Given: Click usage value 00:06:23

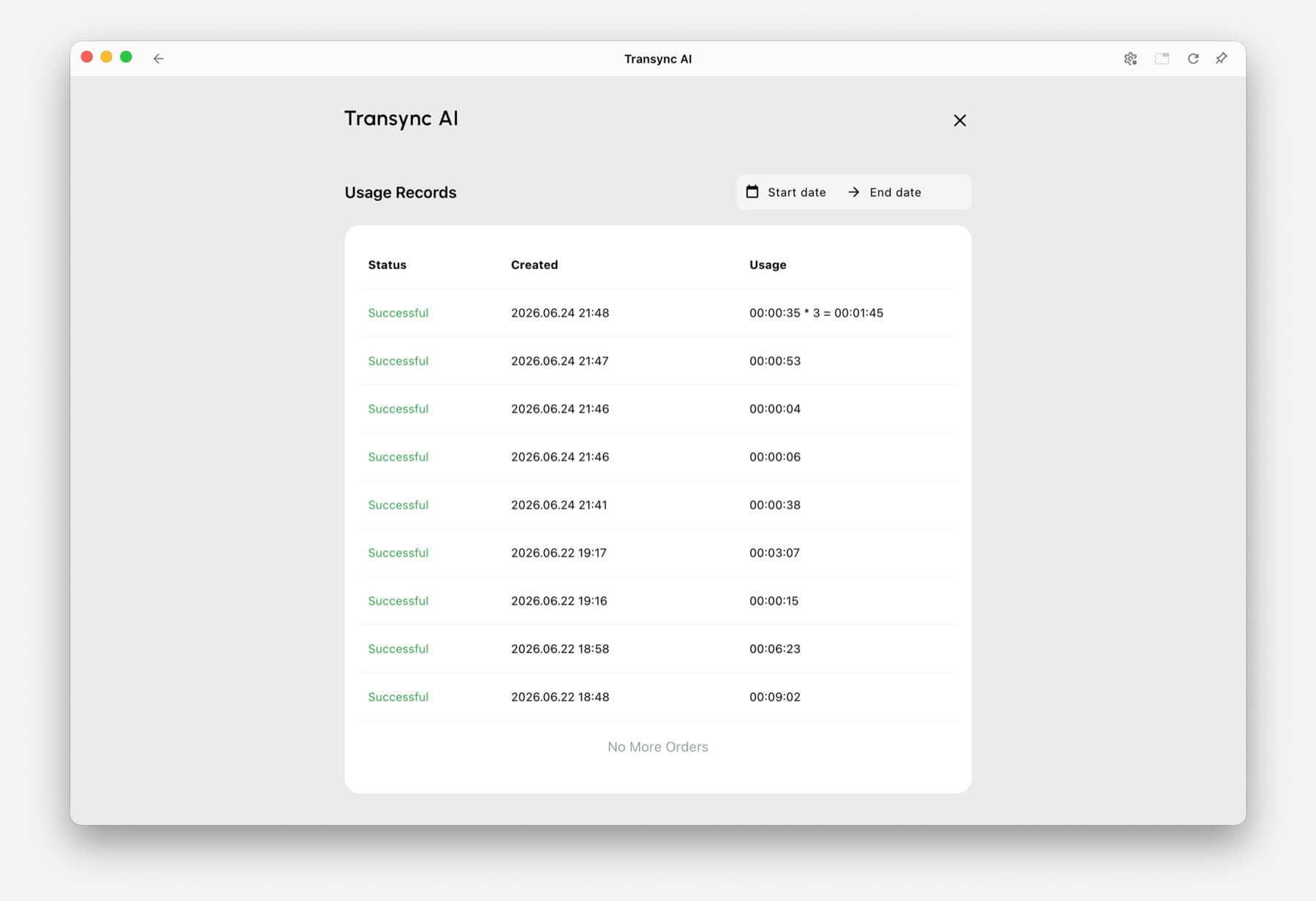Looking at the screenshot, I should point(774,649).
